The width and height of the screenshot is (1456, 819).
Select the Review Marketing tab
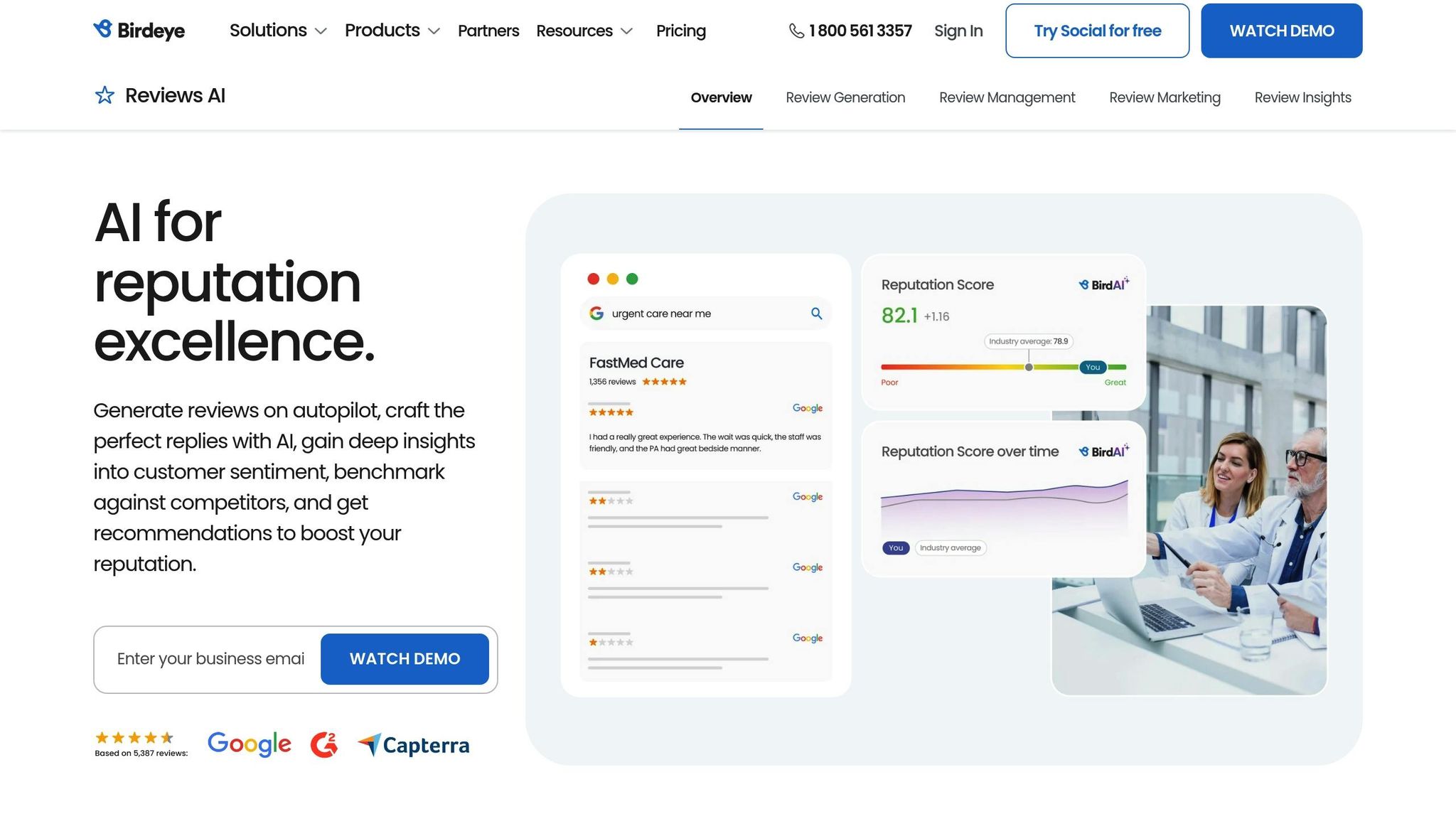point(1165,97)
